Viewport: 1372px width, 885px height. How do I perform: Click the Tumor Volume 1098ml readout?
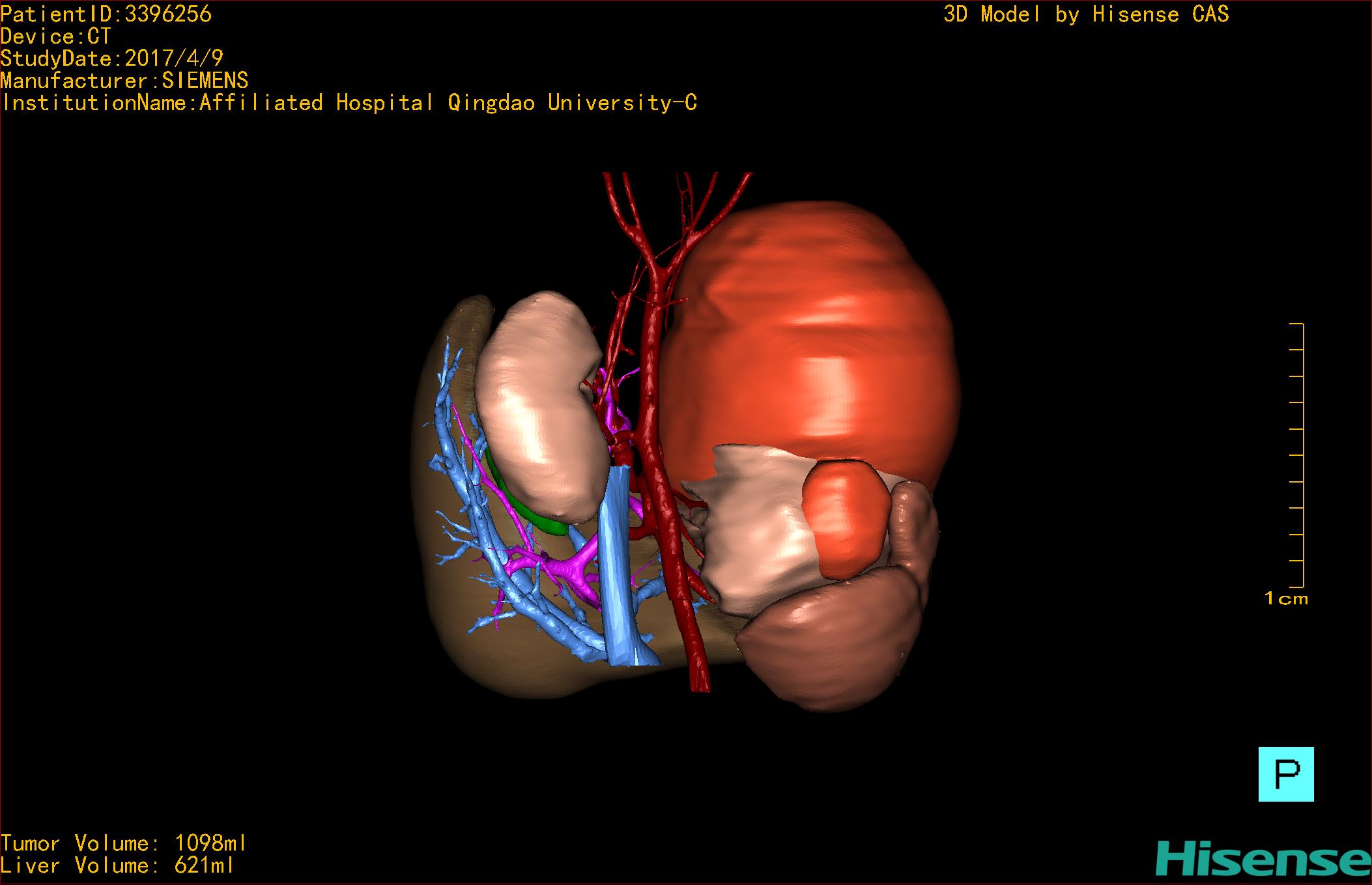pos(123,843)
